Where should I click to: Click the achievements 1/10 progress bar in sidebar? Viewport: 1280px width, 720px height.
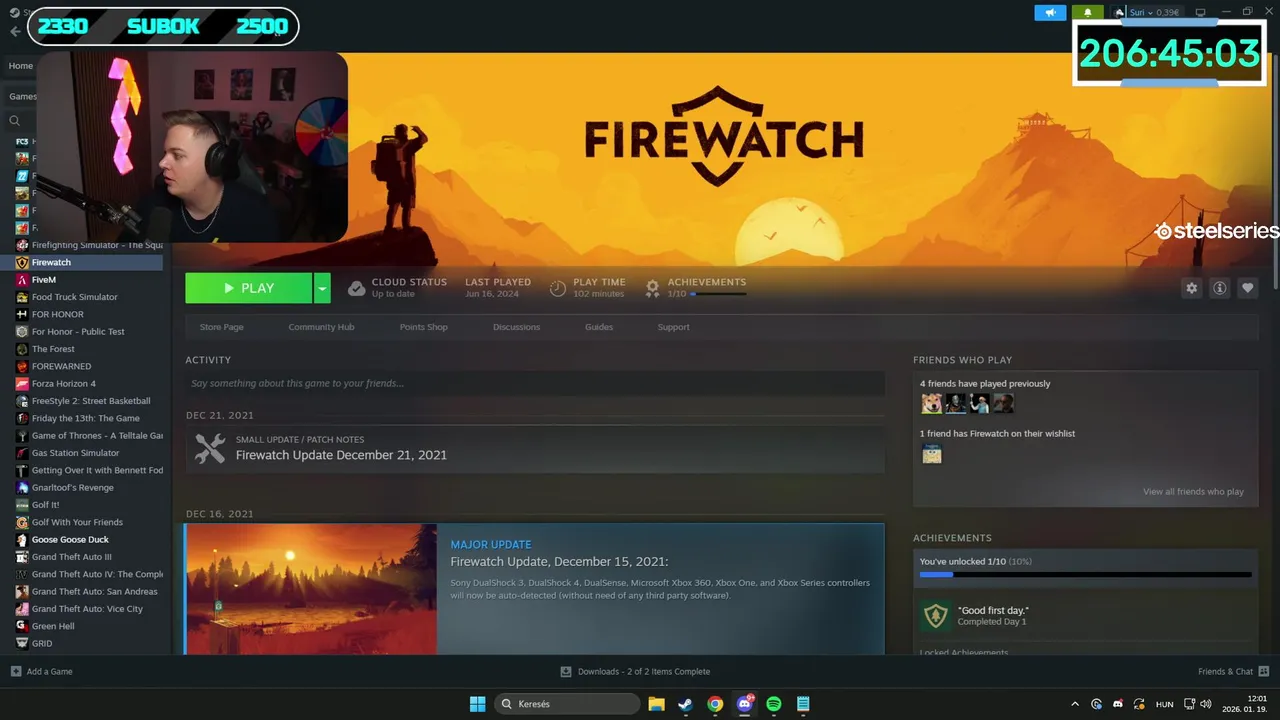point(1085,575)
